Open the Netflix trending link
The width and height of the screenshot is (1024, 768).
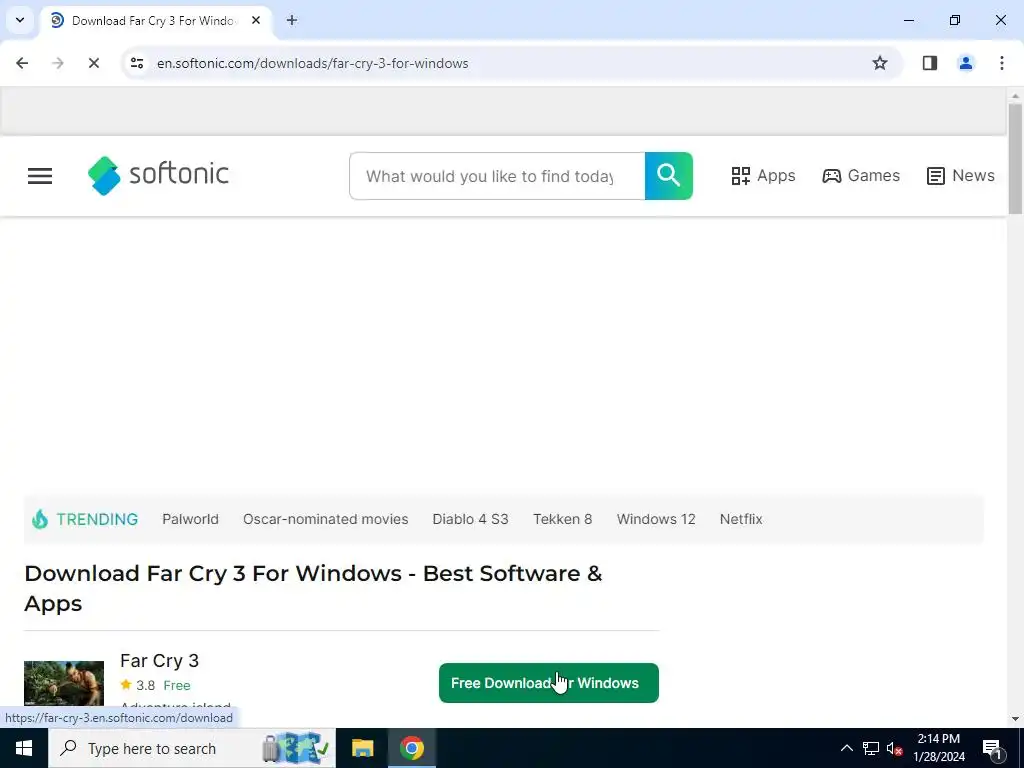click(741, 519)
